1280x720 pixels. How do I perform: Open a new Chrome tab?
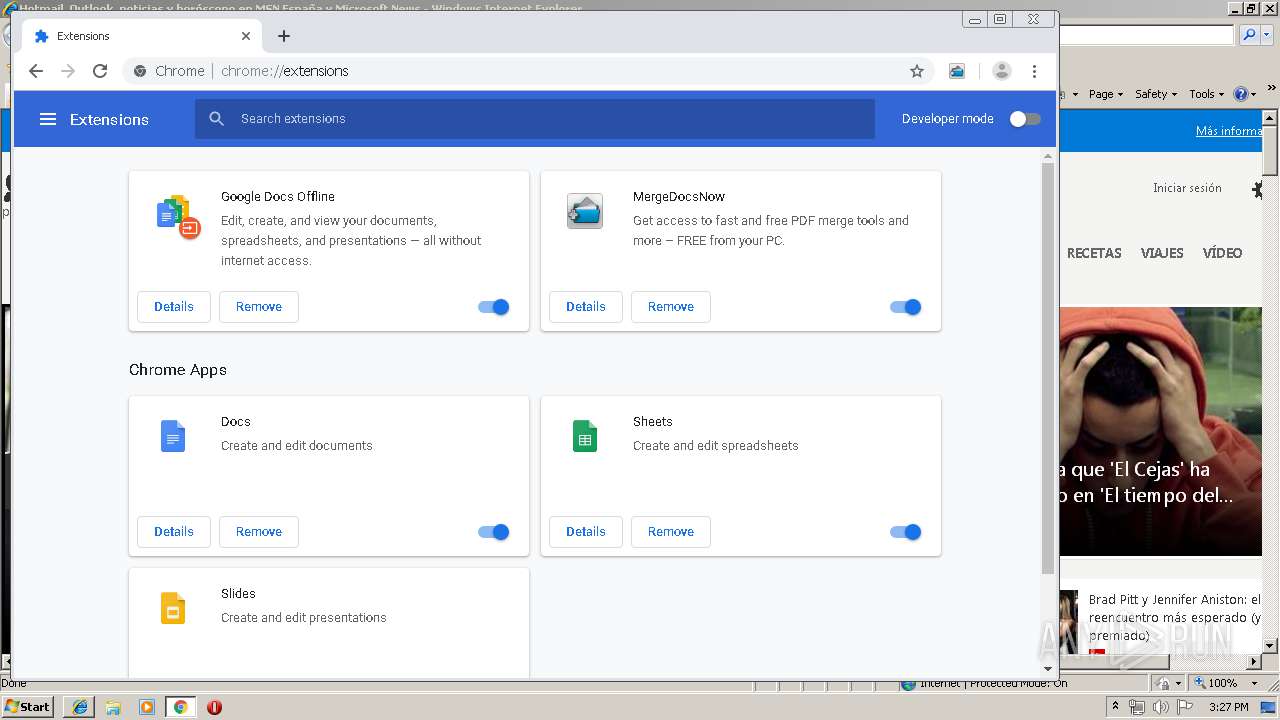coord(284,36)
